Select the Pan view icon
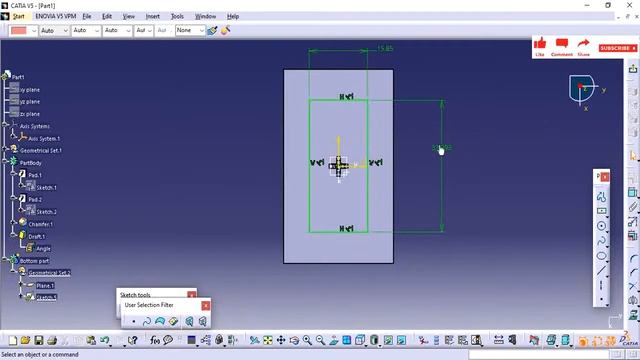Screen dimensions: 640x360 281,340
